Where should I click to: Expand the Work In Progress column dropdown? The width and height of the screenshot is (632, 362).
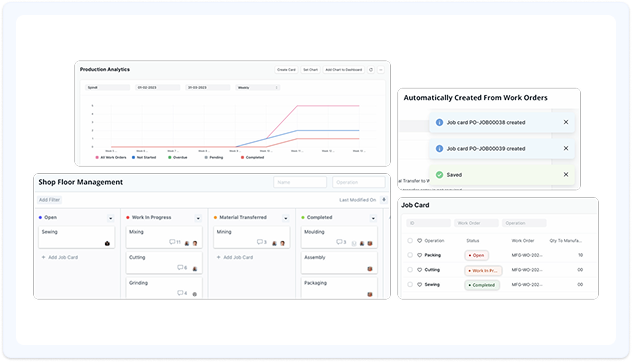coord(198,218)
